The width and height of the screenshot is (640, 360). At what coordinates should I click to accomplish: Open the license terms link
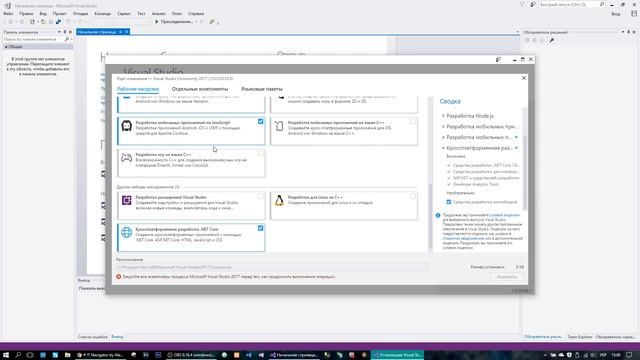[x=504, y=215]
